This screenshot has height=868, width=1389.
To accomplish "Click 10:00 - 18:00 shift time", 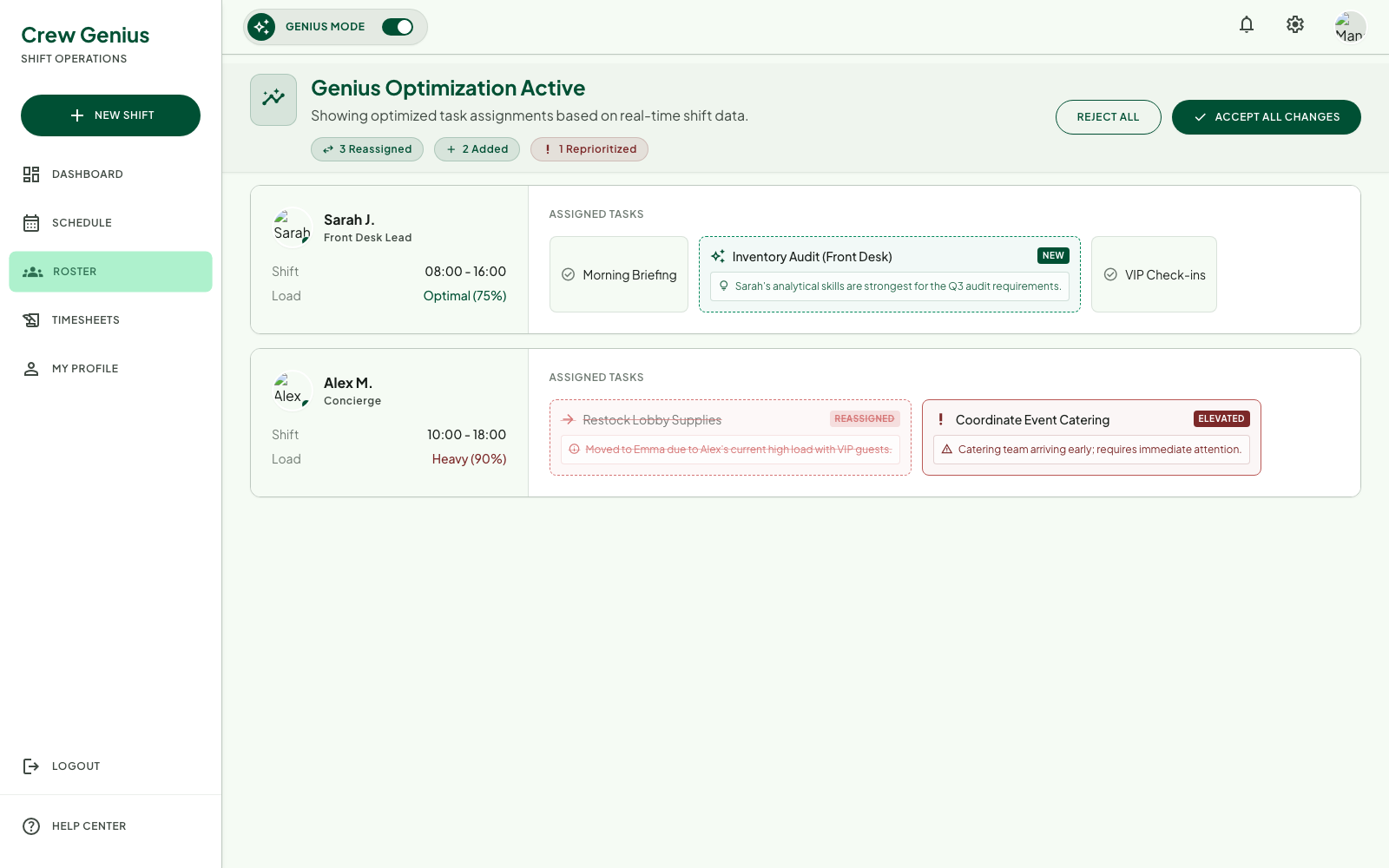I will coord(466,435).
